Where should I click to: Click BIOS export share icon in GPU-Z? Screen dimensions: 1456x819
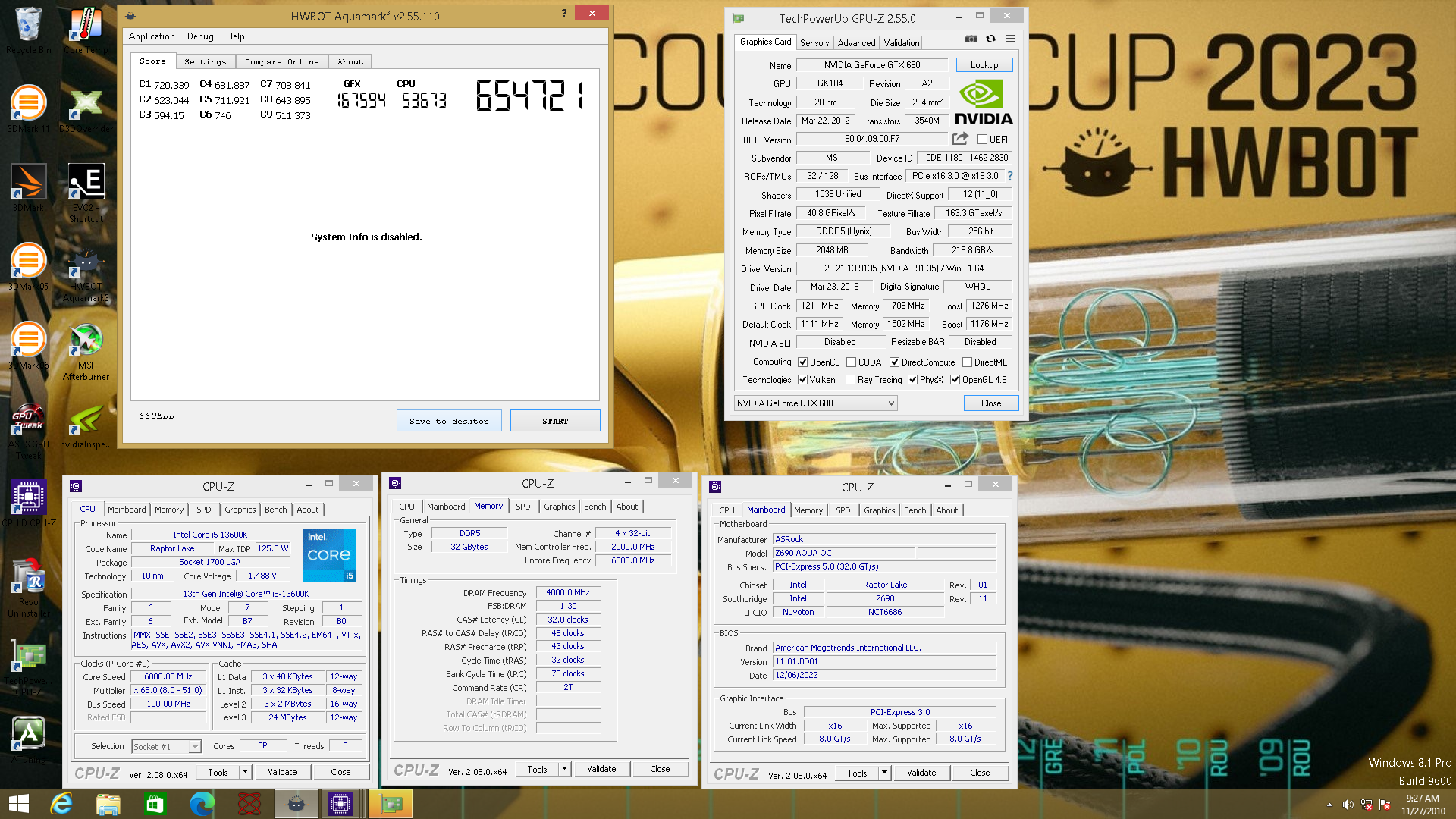[x=960, y=139]
